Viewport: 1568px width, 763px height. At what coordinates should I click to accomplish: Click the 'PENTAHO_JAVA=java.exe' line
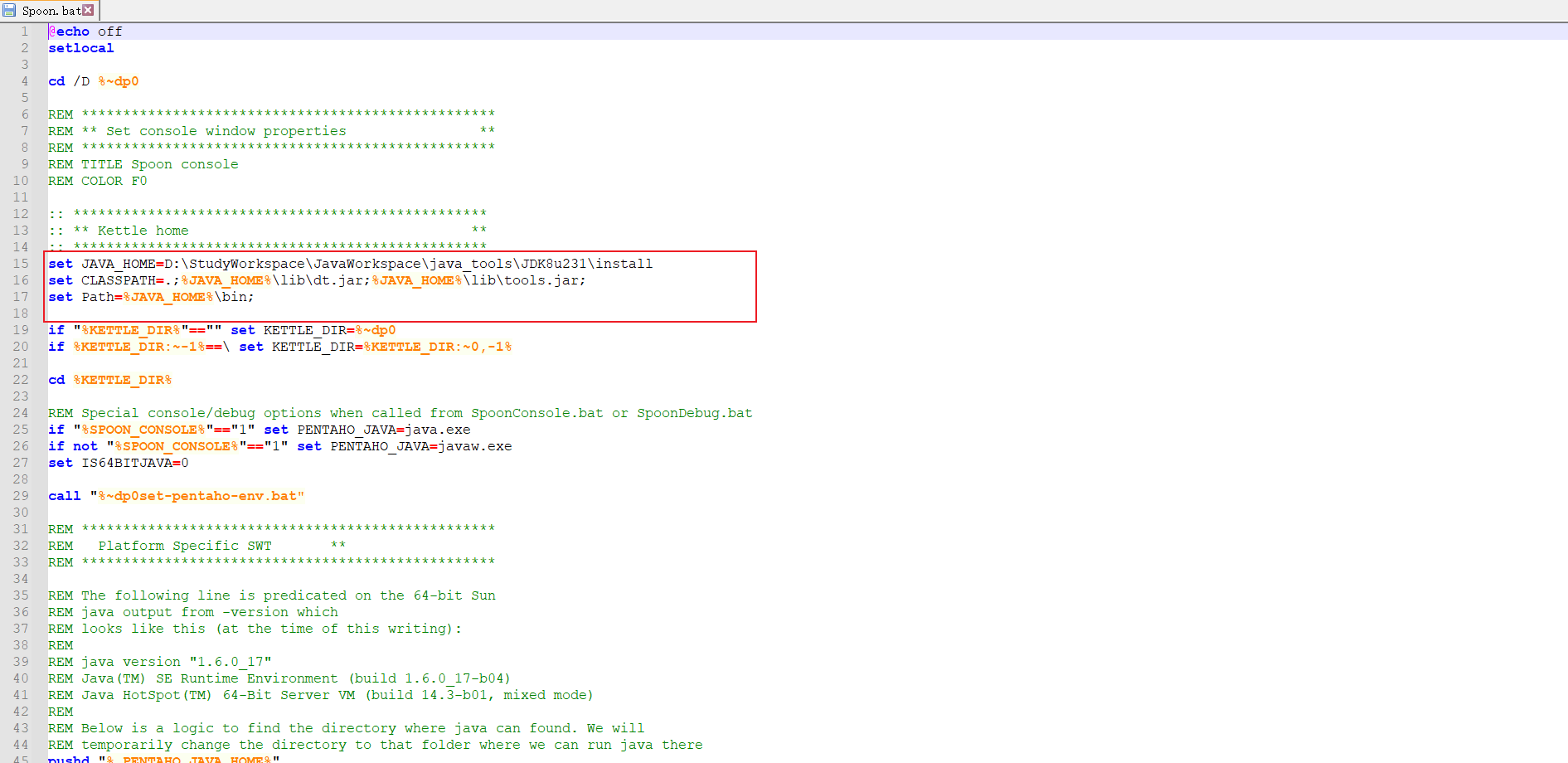(260, 430)
